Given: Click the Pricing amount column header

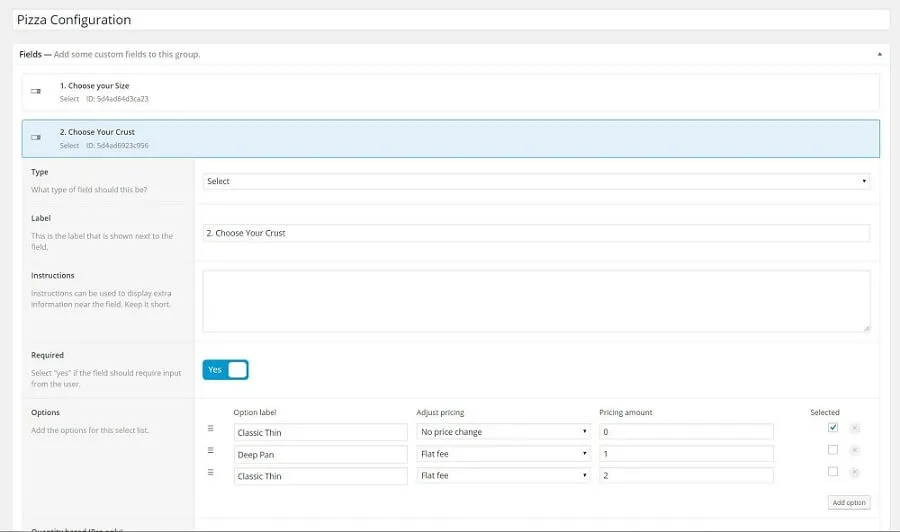Looking at the screenshot, I should pyautogui.click(x=626, y=412).
